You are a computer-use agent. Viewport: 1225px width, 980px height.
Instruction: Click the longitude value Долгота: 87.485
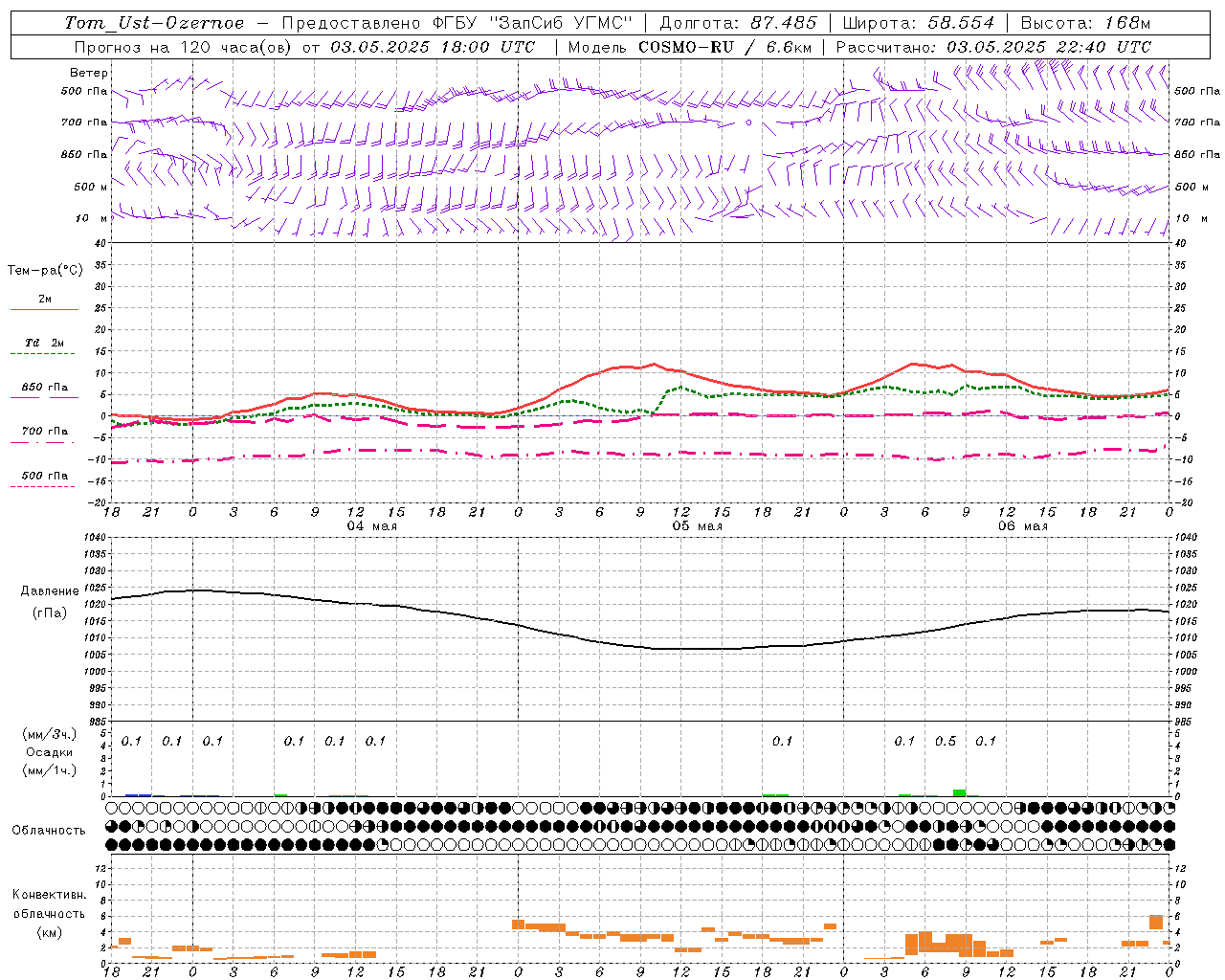pyautogui.click(x=738, y=23)
